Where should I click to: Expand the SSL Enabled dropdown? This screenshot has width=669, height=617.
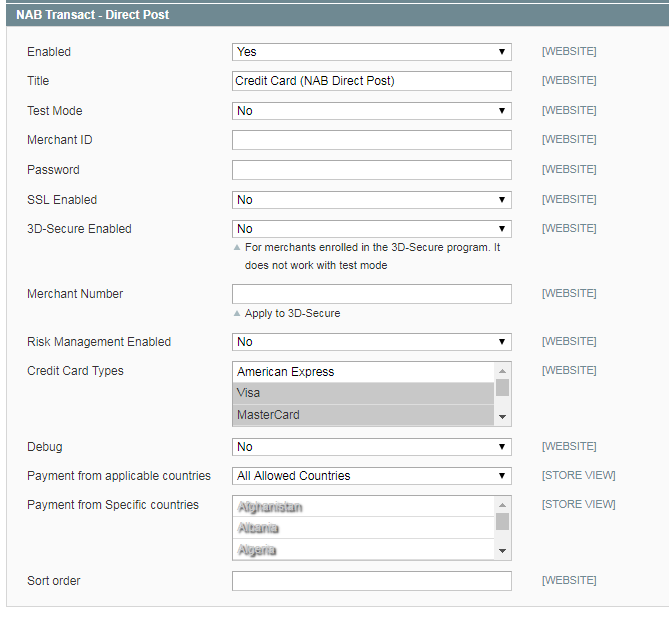pyautogui.click(x=371, y=200)
